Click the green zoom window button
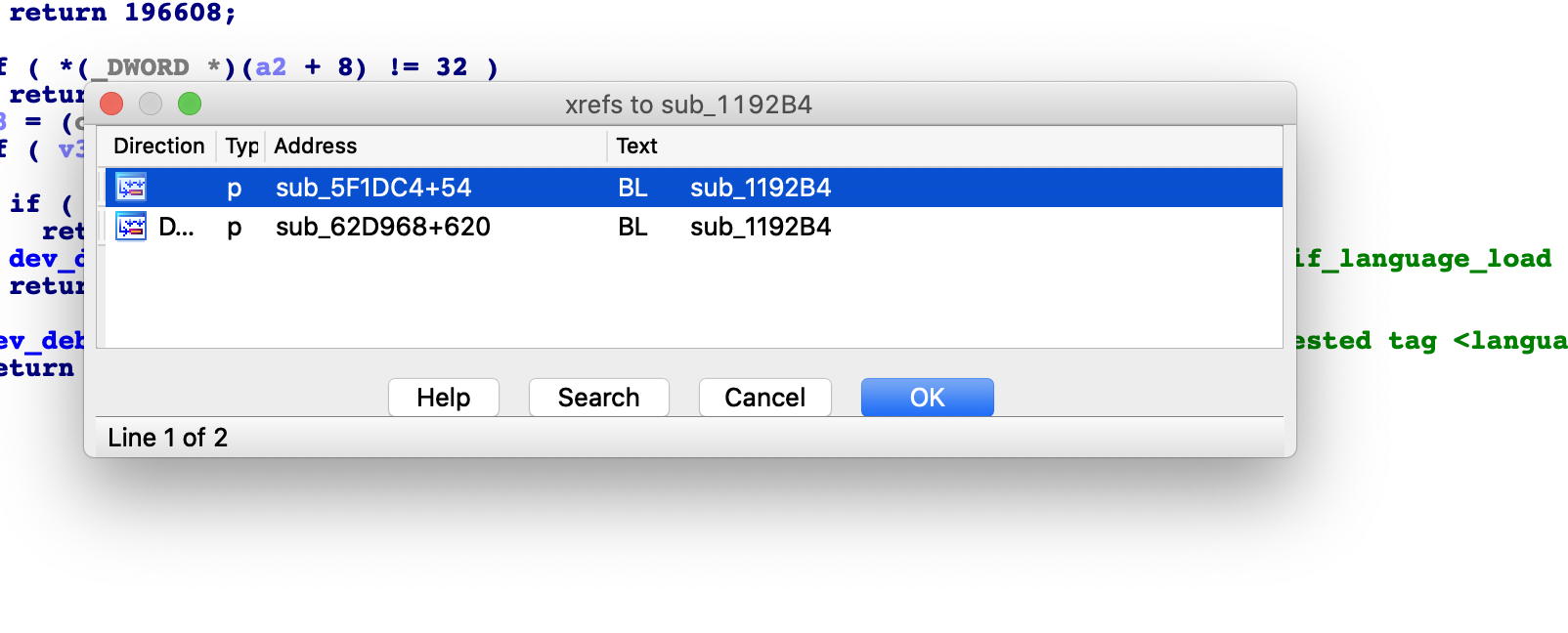The width and height of the screenshot is (1568, 633). pyautogui.click(x=190, y=104)
